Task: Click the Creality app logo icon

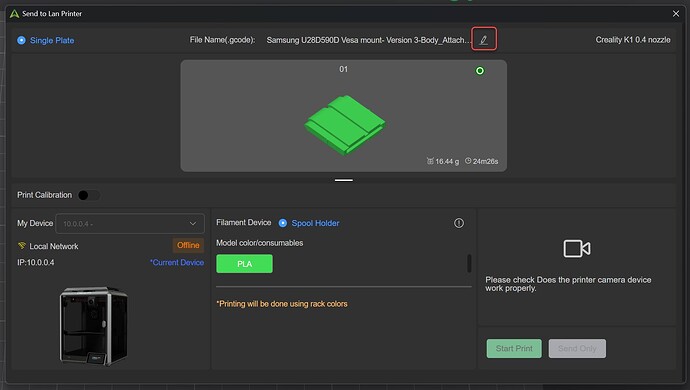Action: pos(14,14)
